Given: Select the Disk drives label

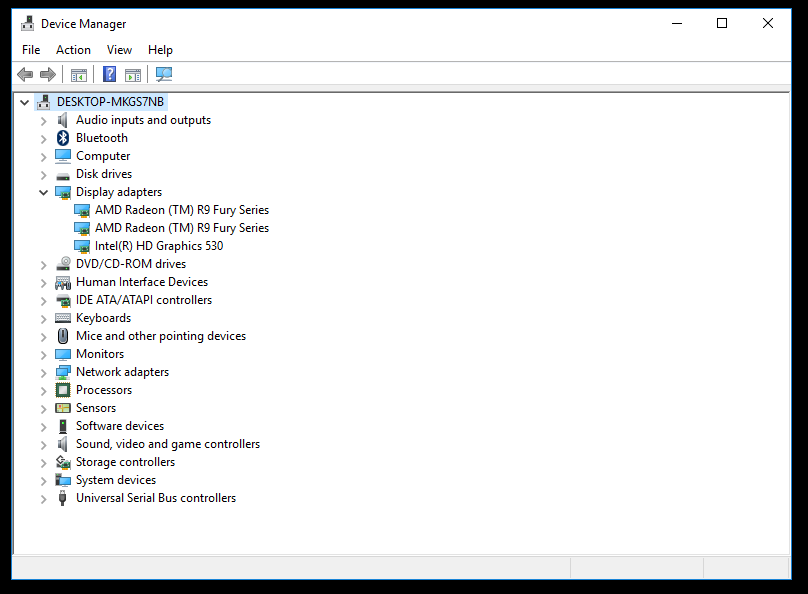Looking at the screenshot, I should 104,174.
